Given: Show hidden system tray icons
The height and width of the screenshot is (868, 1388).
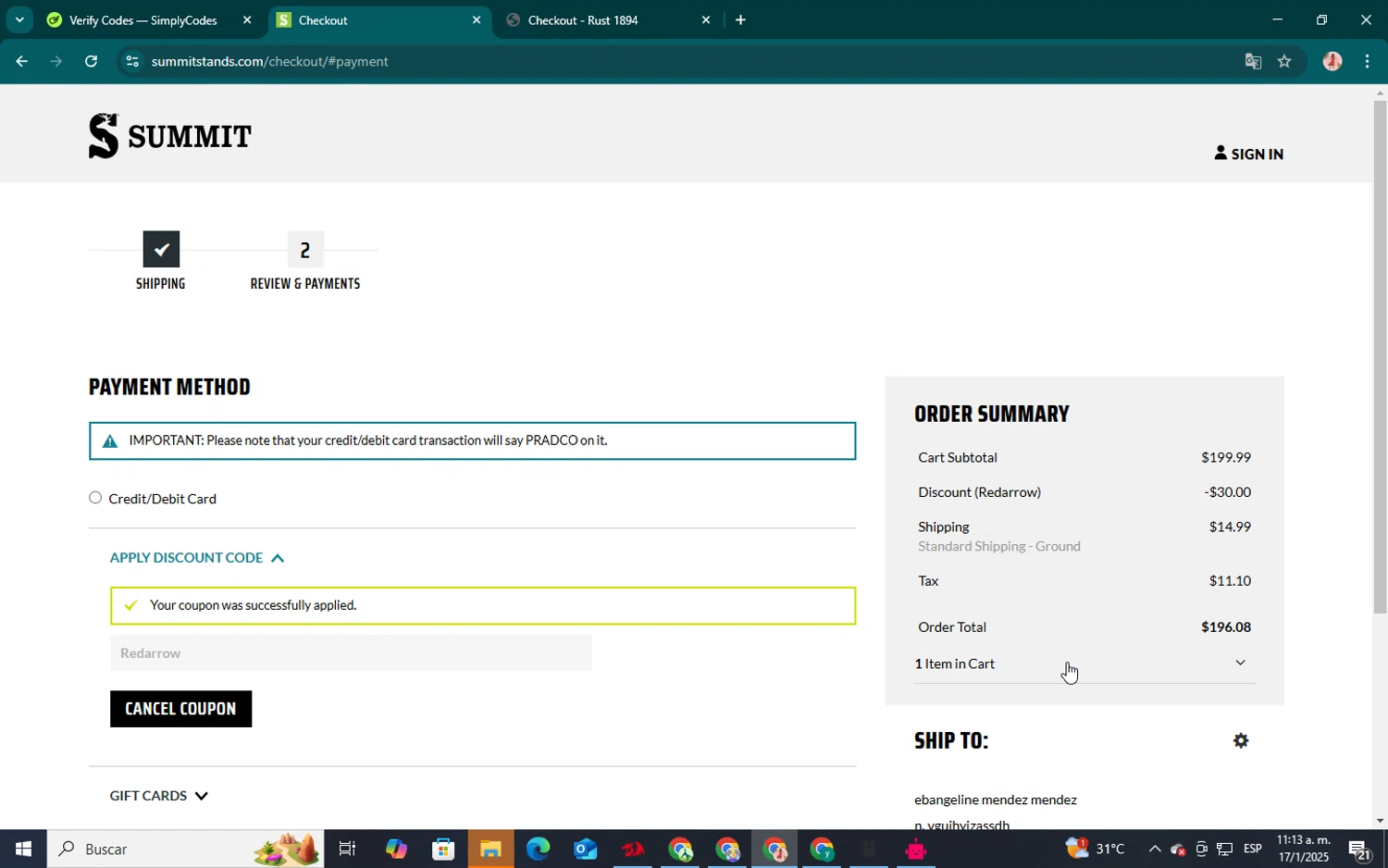Looking at the screenshot, I should (1155, 849).
